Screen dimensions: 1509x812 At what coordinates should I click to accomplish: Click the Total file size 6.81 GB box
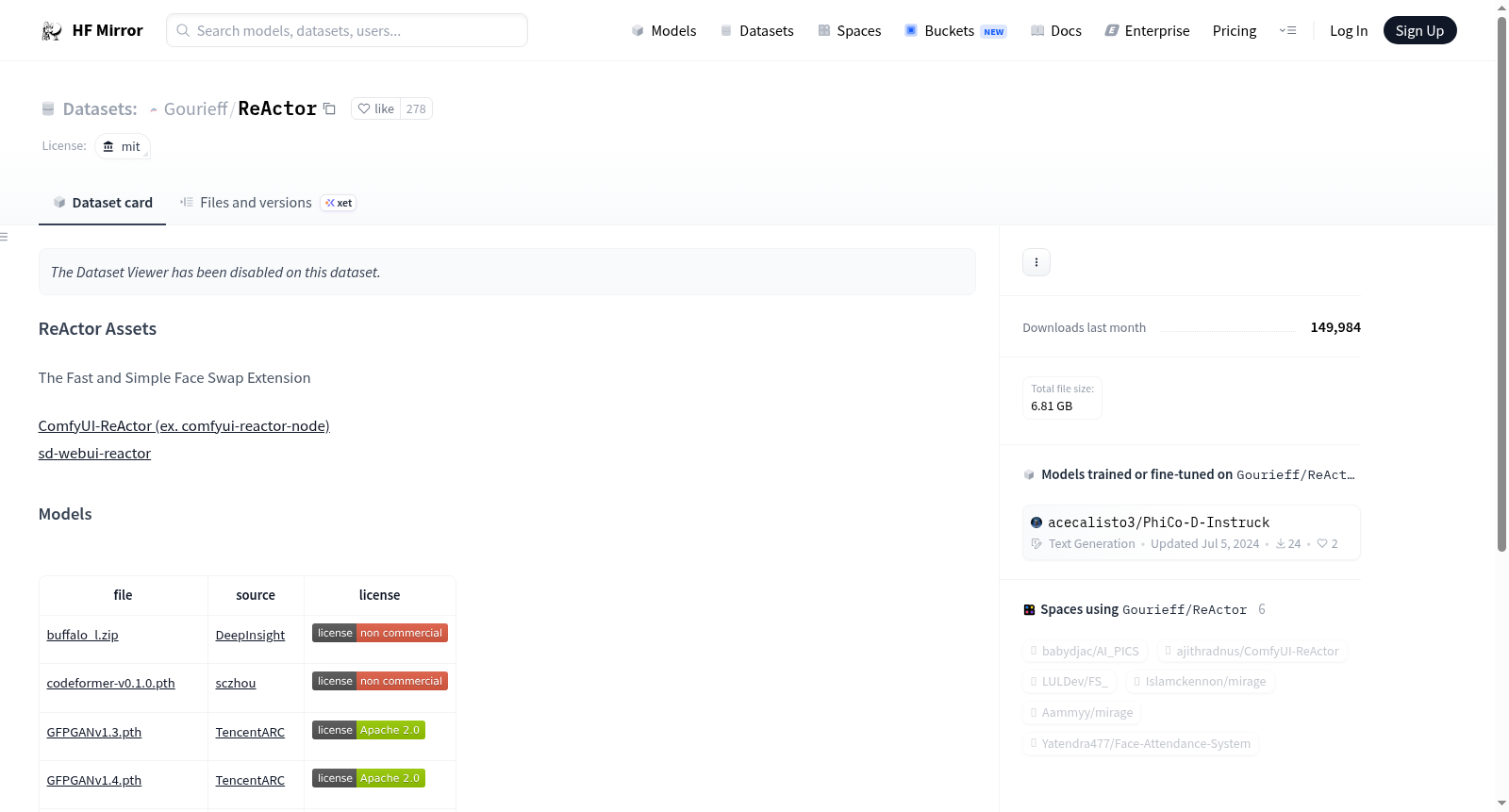tap(1062, 398)
